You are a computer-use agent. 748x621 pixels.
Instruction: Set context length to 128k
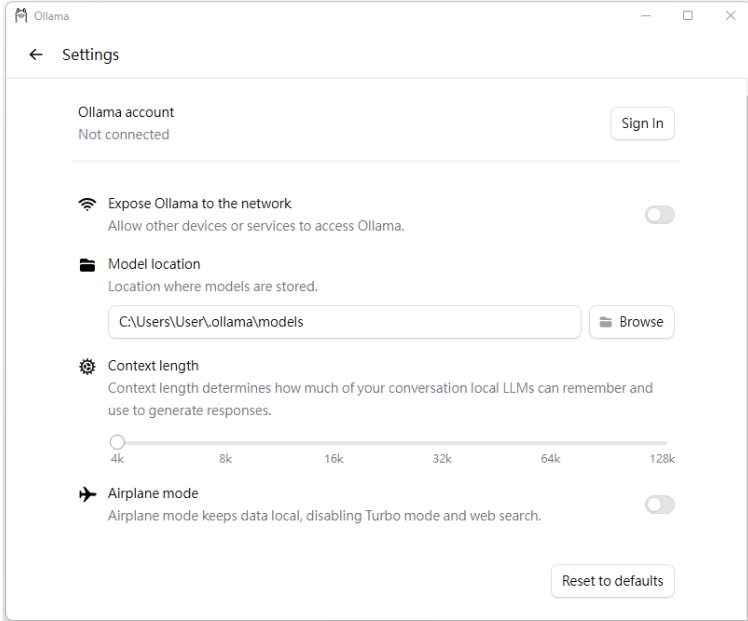pos(665,442)
